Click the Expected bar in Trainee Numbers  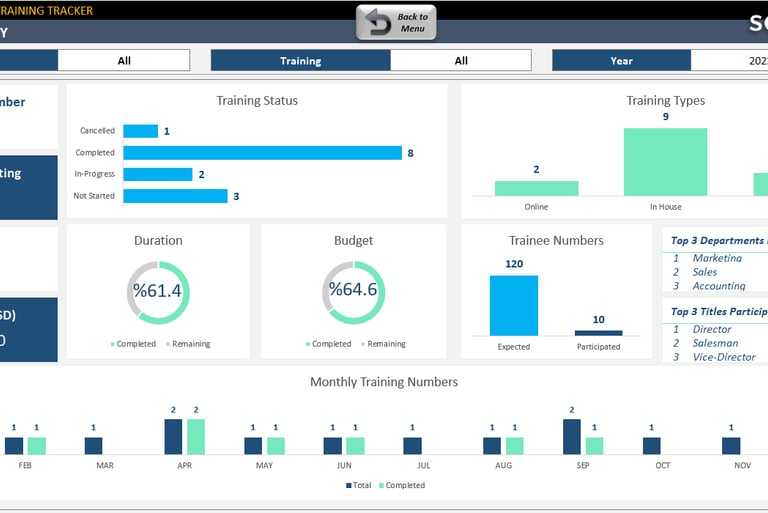pyautogui.click(x=514, y=305)
